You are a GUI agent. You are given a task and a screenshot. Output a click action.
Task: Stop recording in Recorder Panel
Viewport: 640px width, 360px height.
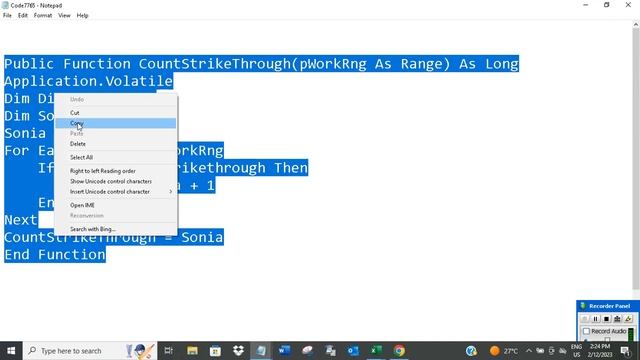tap(607, 319)
